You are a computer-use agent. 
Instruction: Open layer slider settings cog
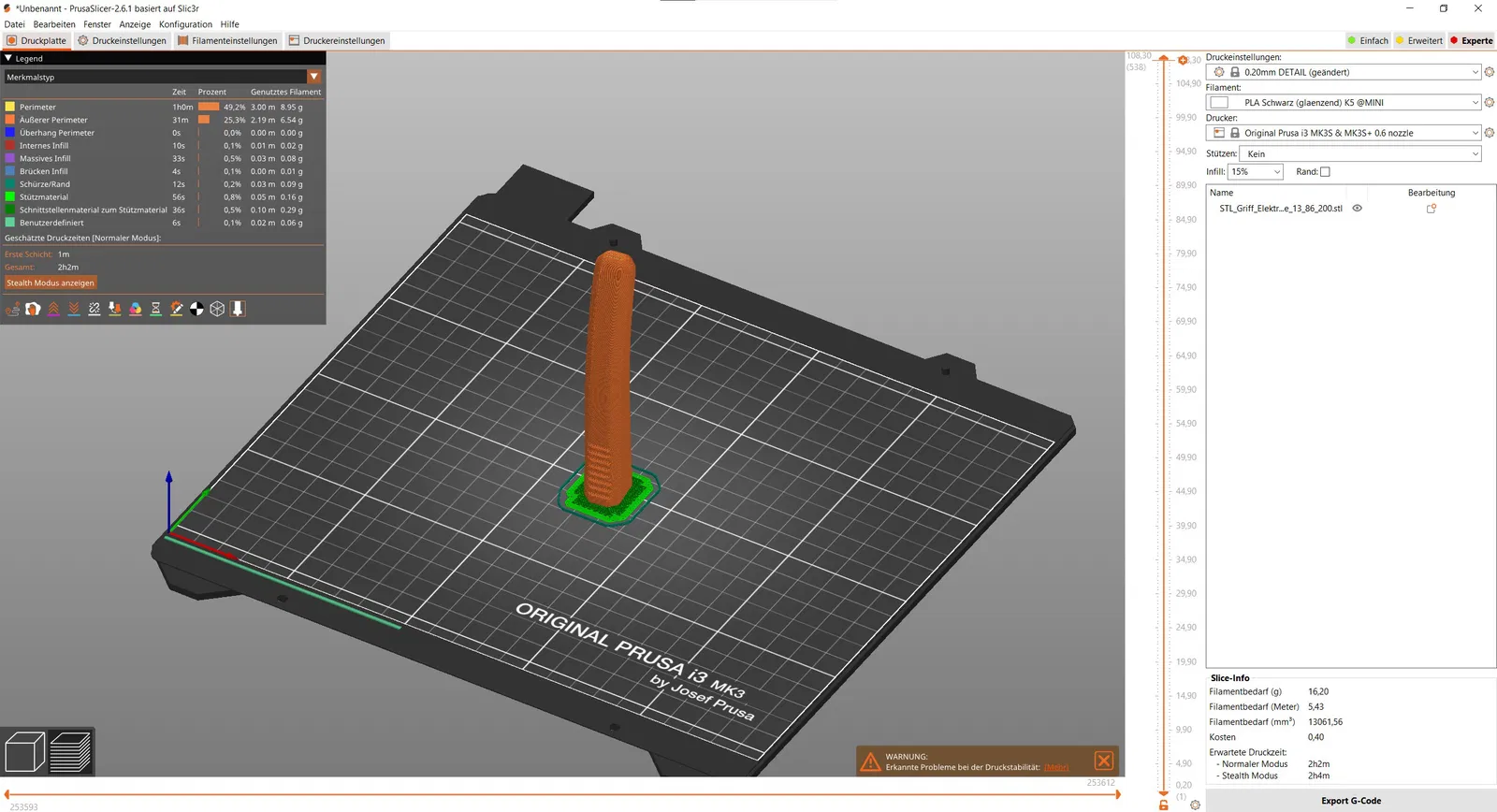1195,805
